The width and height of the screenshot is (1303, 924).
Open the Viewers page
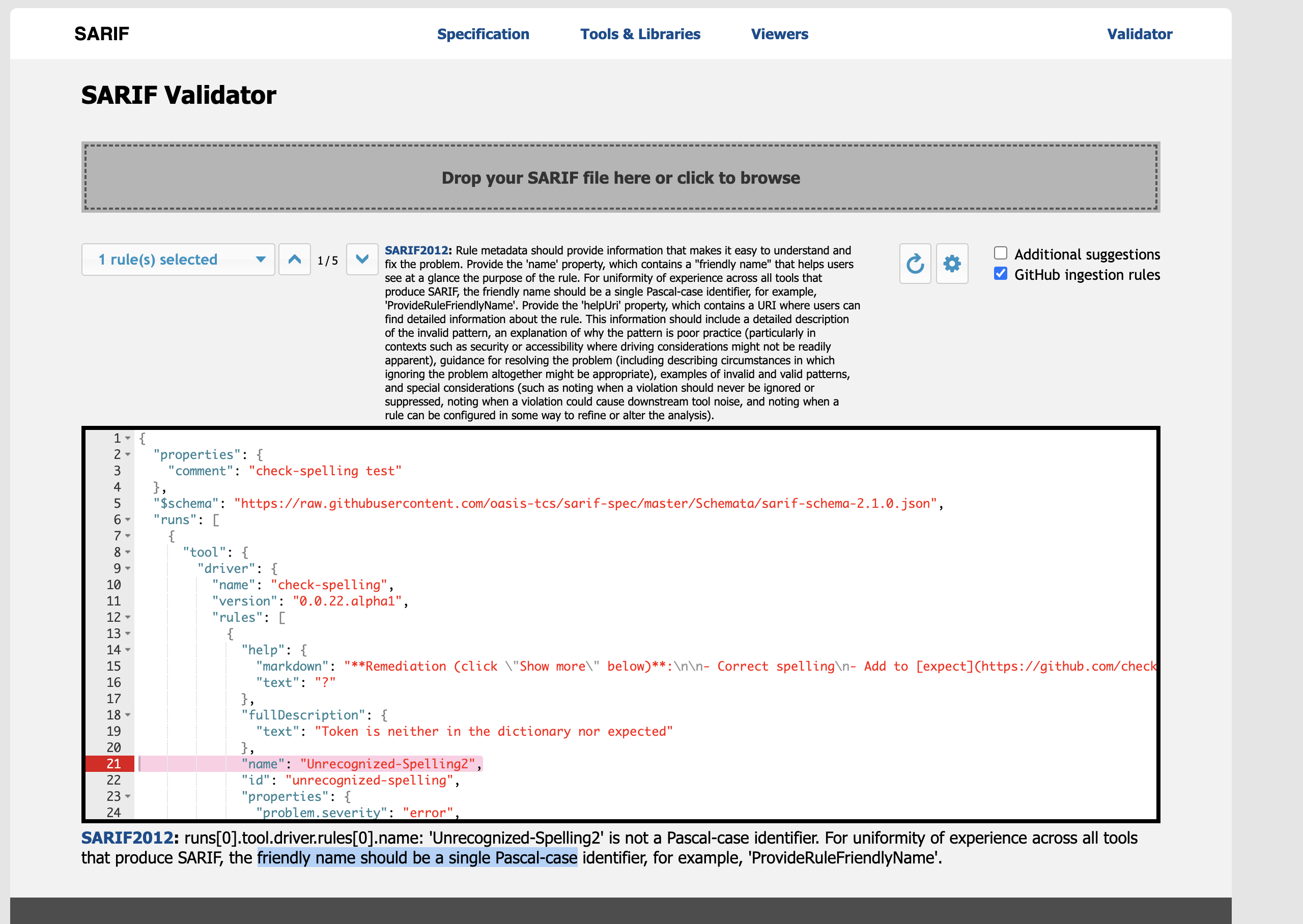[779, 34]
